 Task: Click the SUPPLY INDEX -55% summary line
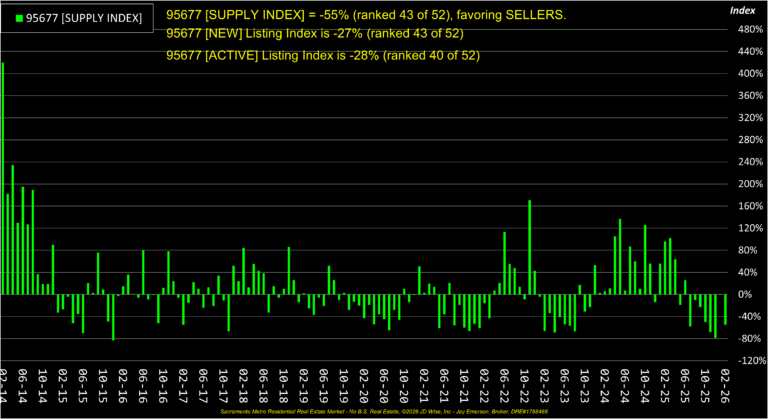366,15
